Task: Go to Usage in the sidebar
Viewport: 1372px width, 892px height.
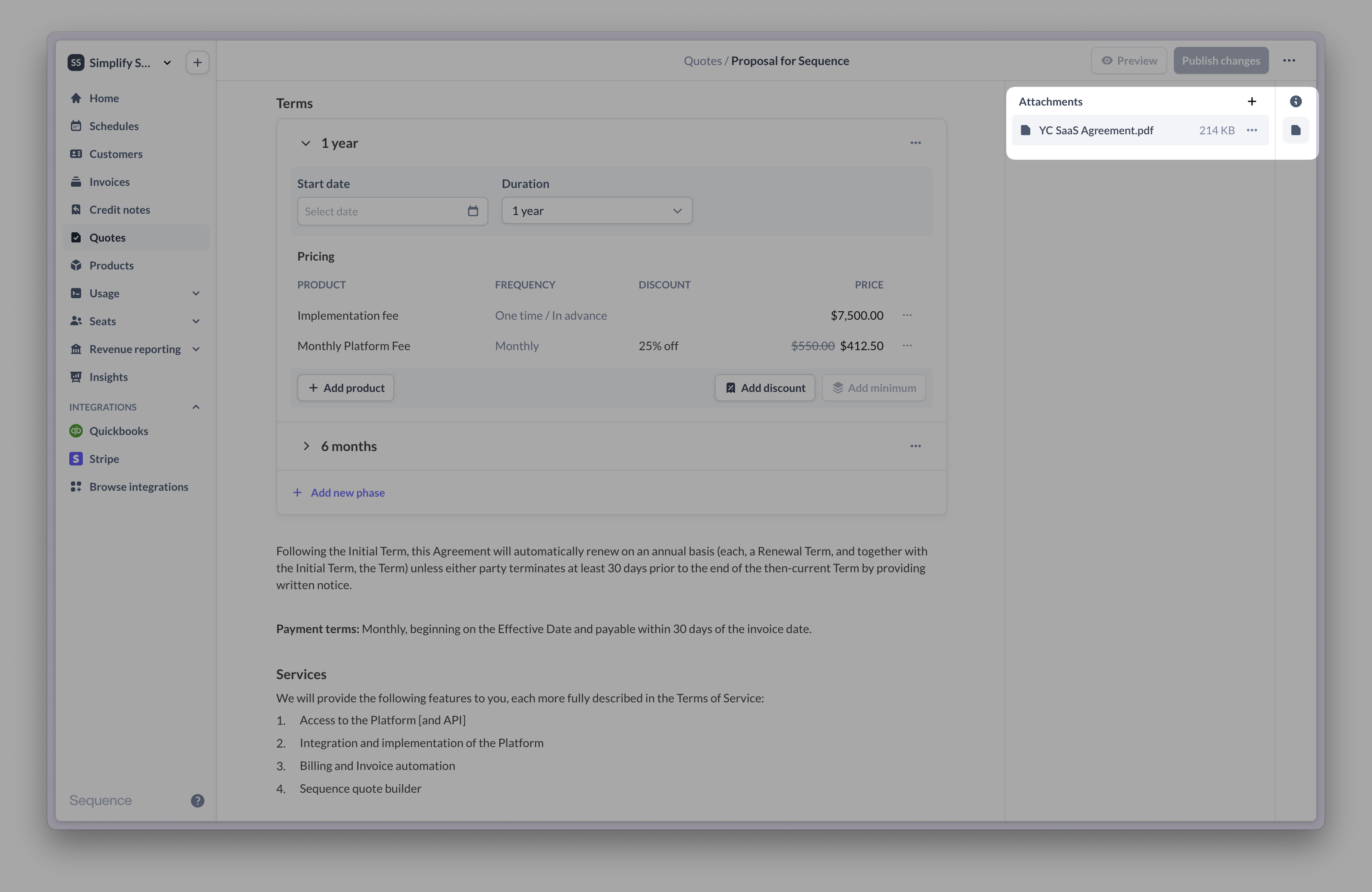Action: pos(136,293)
